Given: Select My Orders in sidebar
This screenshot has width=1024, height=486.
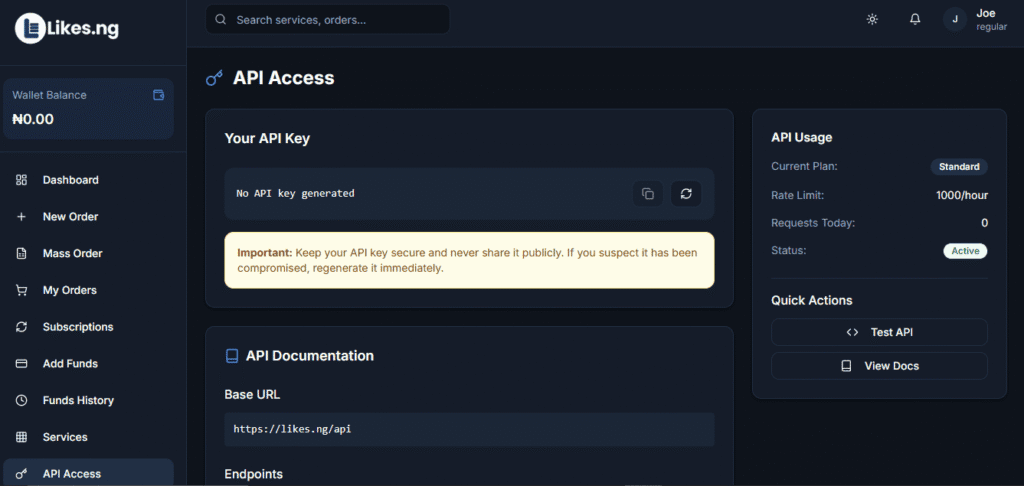Looking at the screenshot, I should coord(88,290).
